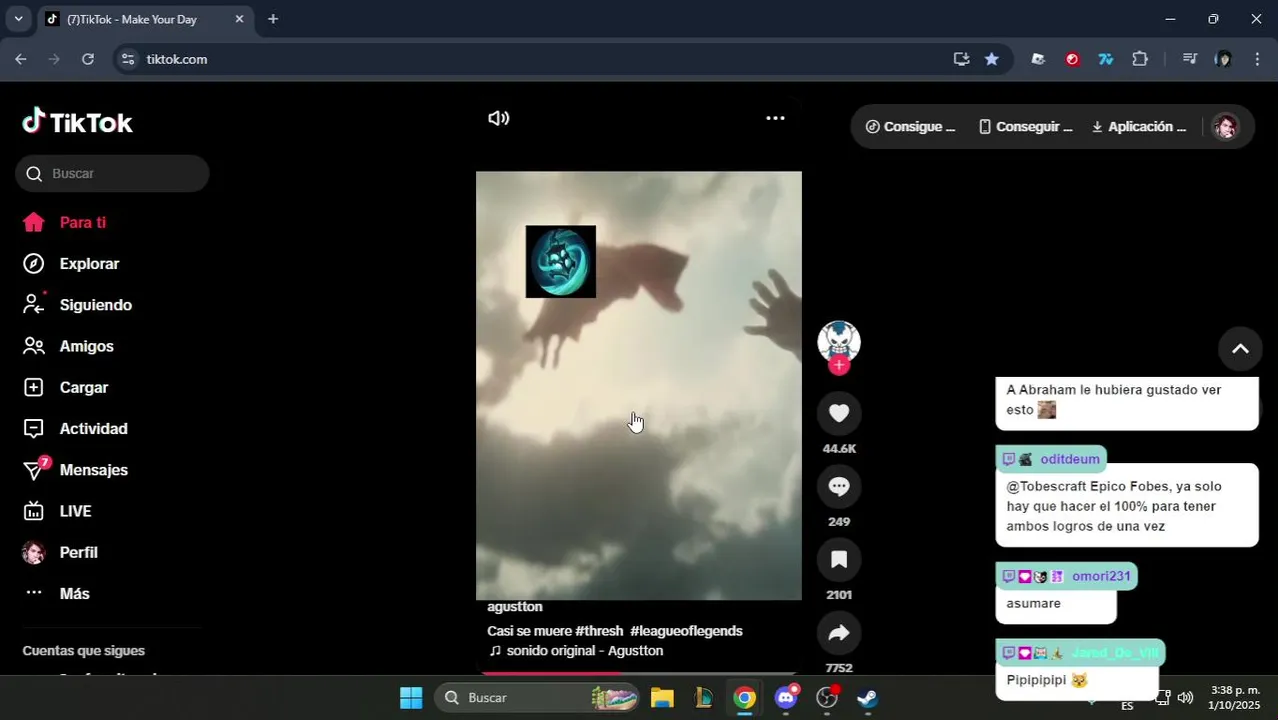Click the Buscar search field in TikTok
Image resolution: width=1278 pixels, height=720 pixels.
click(112, 173)
